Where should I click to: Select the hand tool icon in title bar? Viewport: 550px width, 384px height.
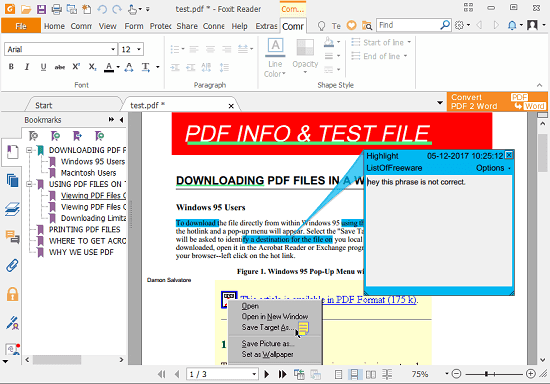click(x=132, y=9)
